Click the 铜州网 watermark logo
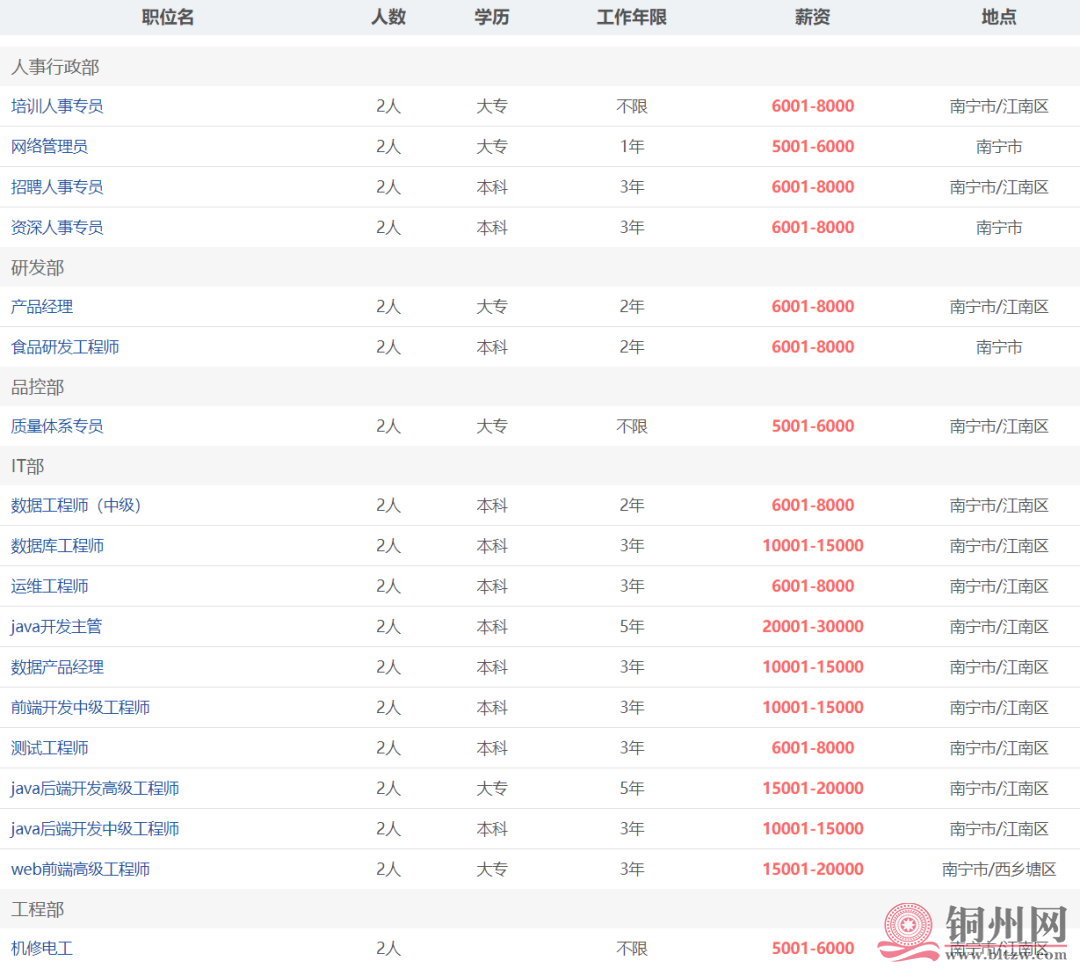This screenshot has width=1080, height=968. (973, 932)
